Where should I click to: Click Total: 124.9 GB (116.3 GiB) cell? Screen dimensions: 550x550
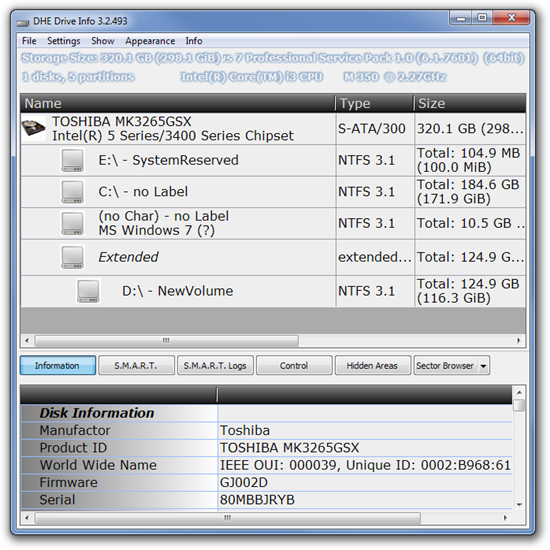[x=470, y=291]
